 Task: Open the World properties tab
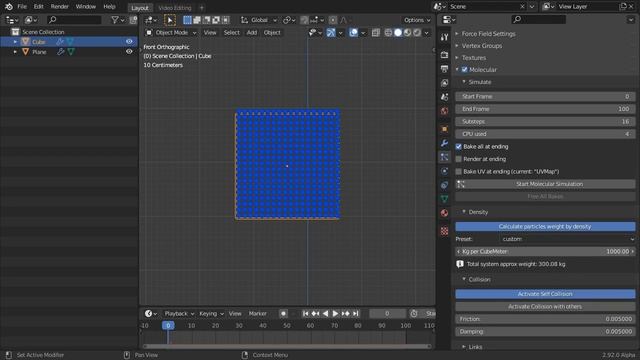point(444,111)
